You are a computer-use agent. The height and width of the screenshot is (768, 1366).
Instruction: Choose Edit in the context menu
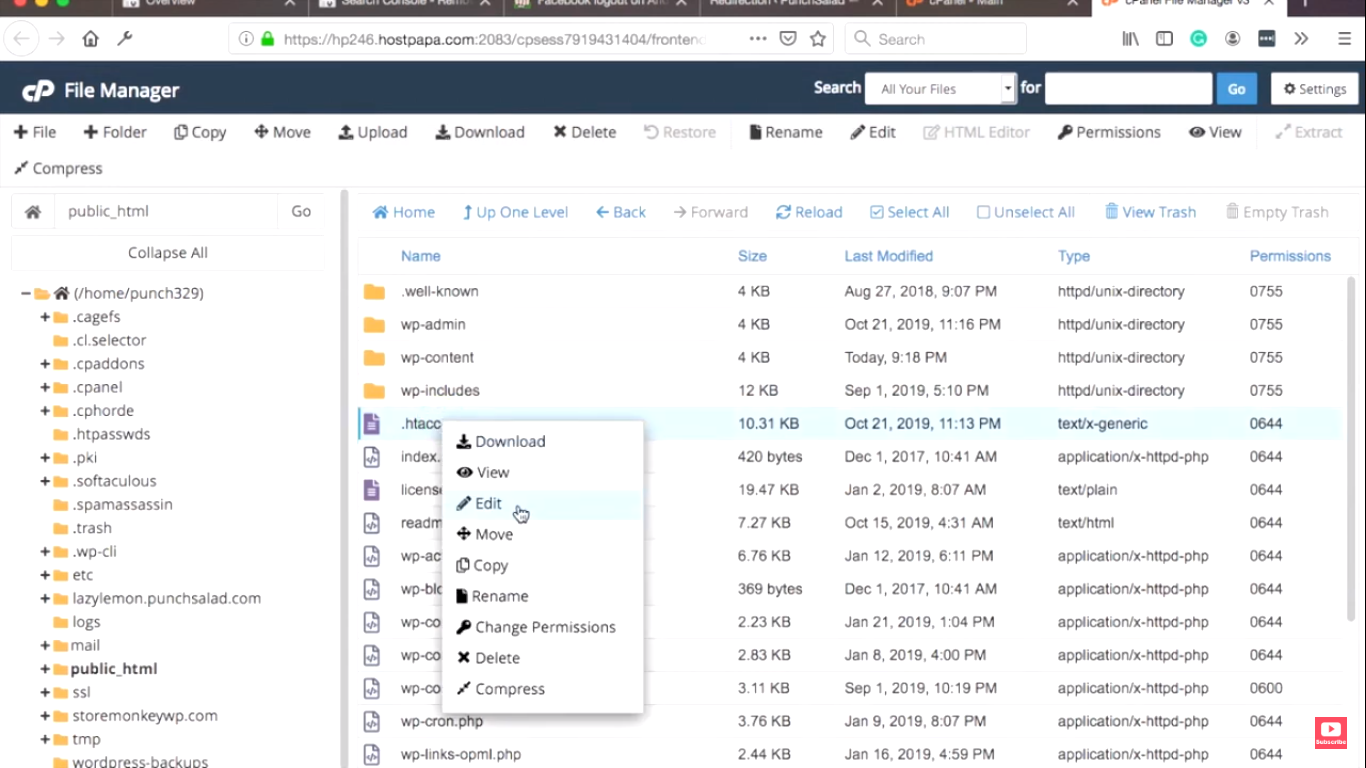point(542,504)
